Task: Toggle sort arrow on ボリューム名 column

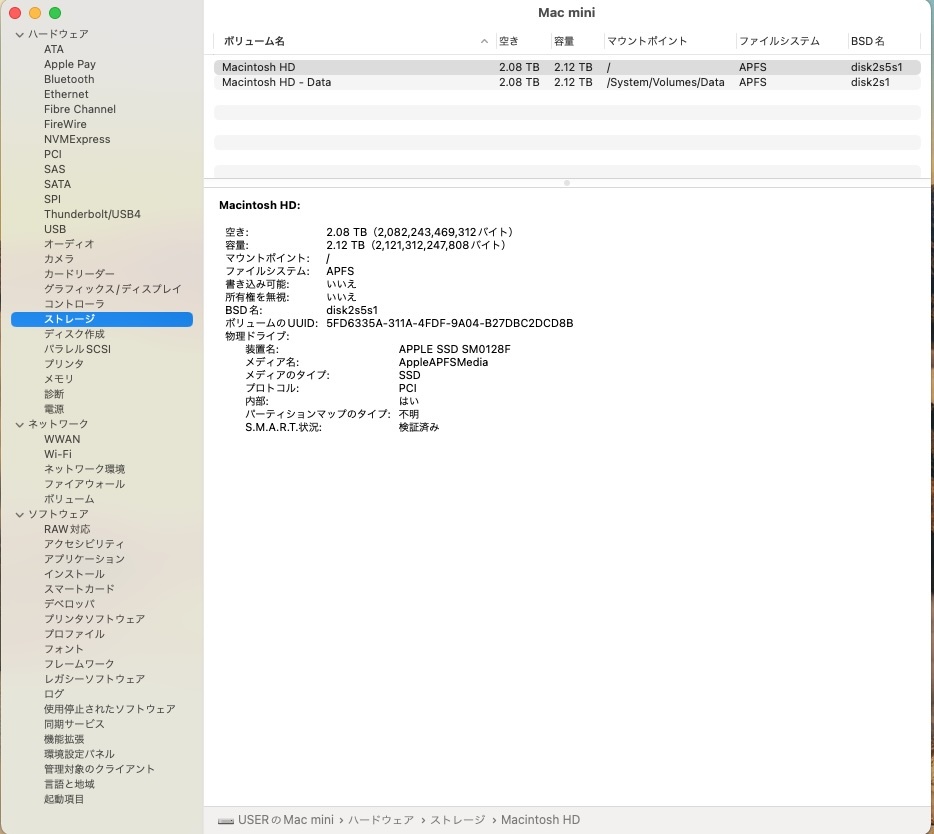Action: pyautogui.click(x=484, y=41)
